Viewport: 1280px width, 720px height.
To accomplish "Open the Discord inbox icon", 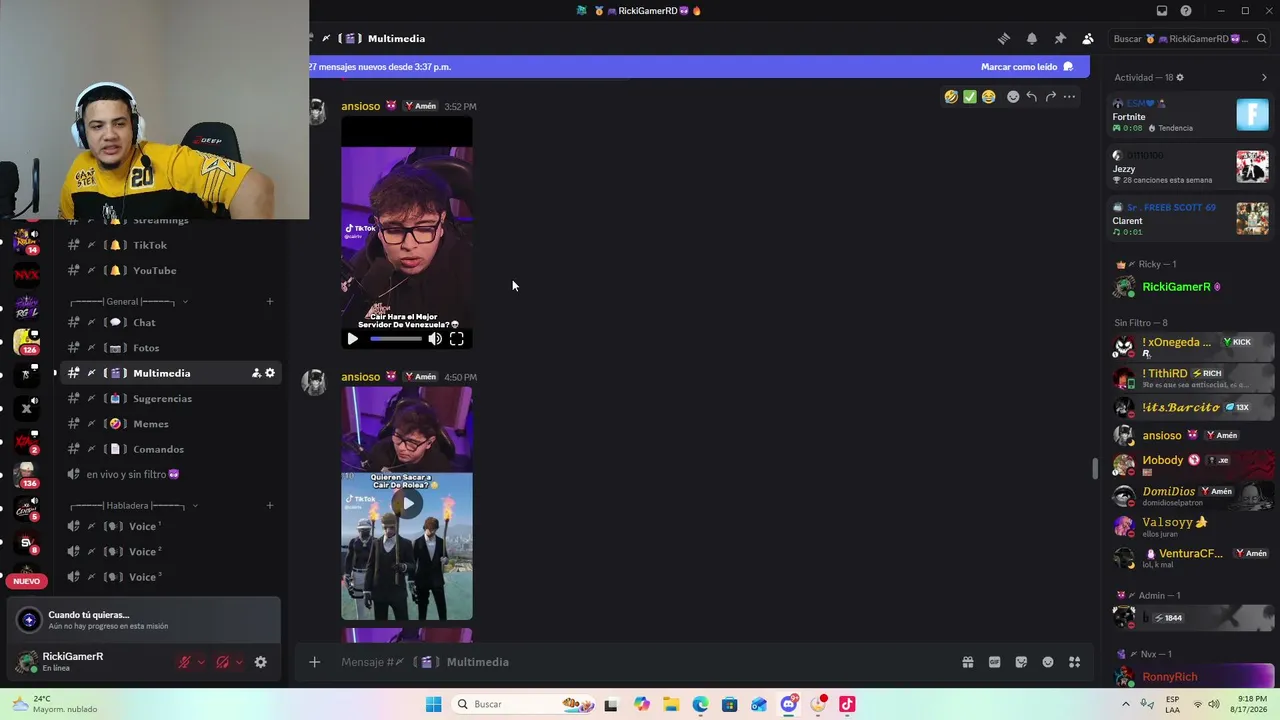I will 1162,11.
